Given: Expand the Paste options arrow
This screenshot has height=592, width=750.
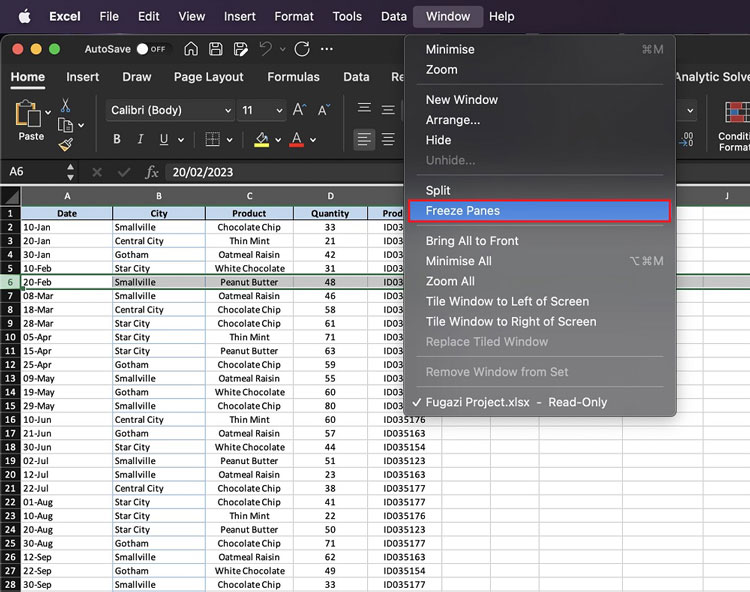Looking at the screenshot, I should click(48, 112).
